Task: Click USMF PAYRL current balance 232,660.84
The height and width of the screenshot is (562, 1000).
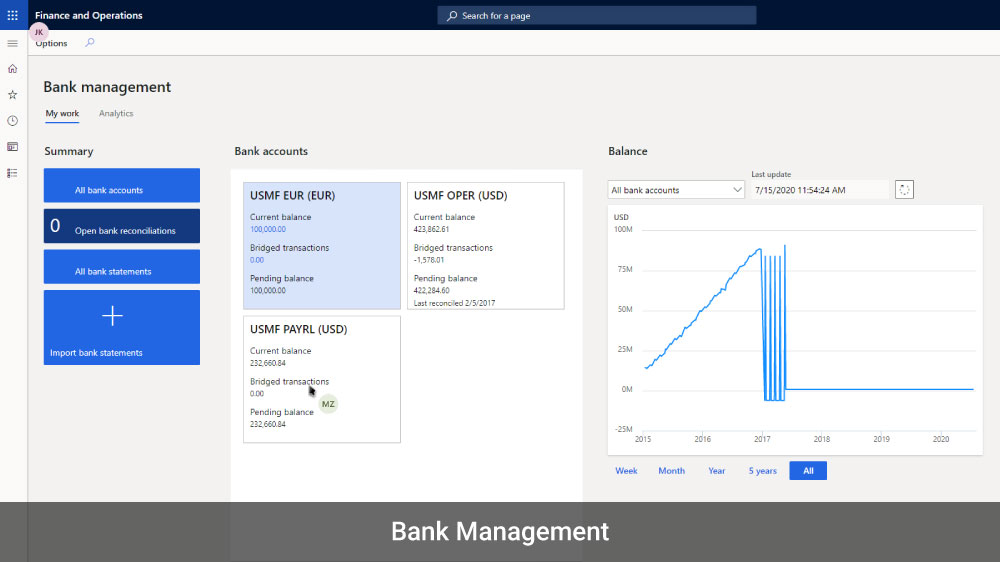Action: pyautogui.click(x=268, y=363)
